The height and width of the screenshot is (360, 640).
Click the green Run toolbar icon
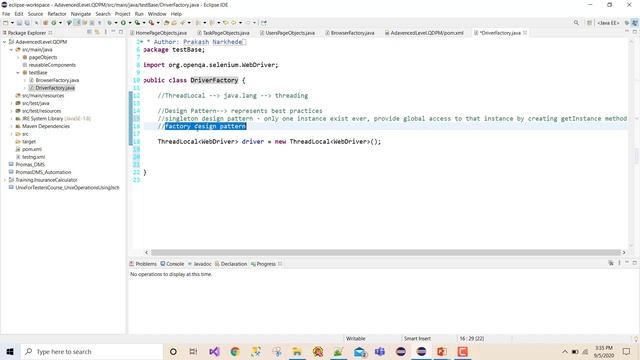[x=123, y=23]
